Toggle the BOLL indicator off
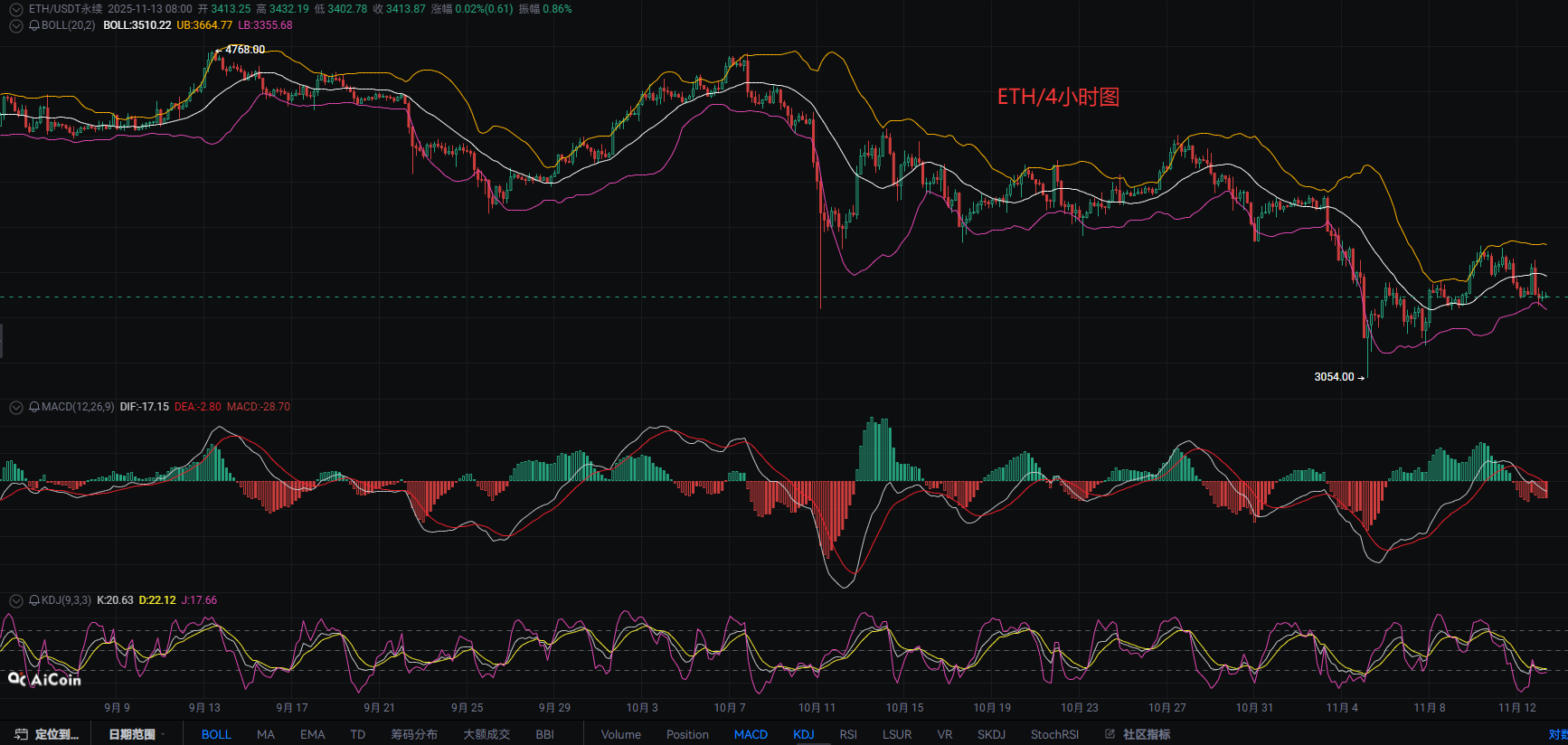 pyautogui.click(x=216, y=734)
